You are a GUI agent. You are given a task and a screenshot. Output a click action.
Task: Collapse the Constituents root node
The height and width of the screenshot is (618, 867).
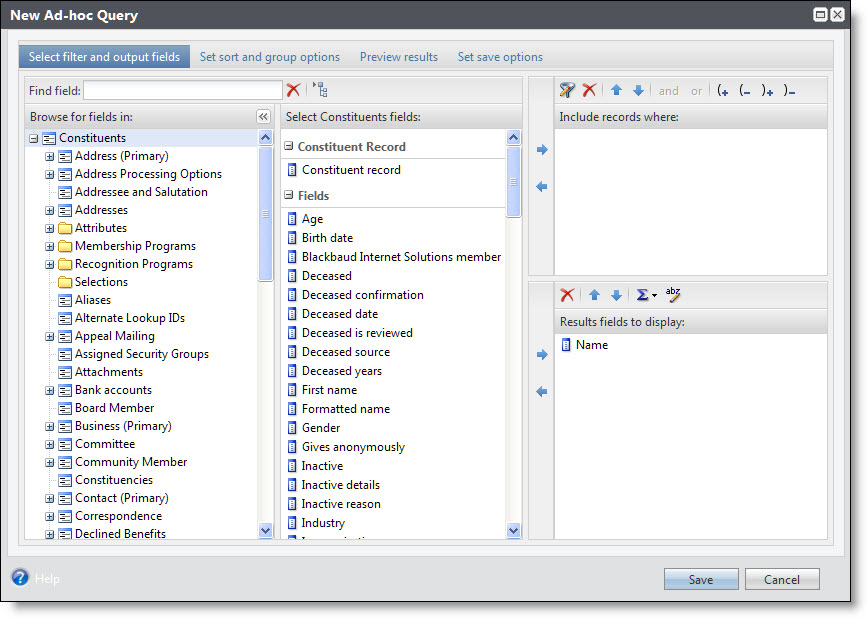(x=34, y=138)
